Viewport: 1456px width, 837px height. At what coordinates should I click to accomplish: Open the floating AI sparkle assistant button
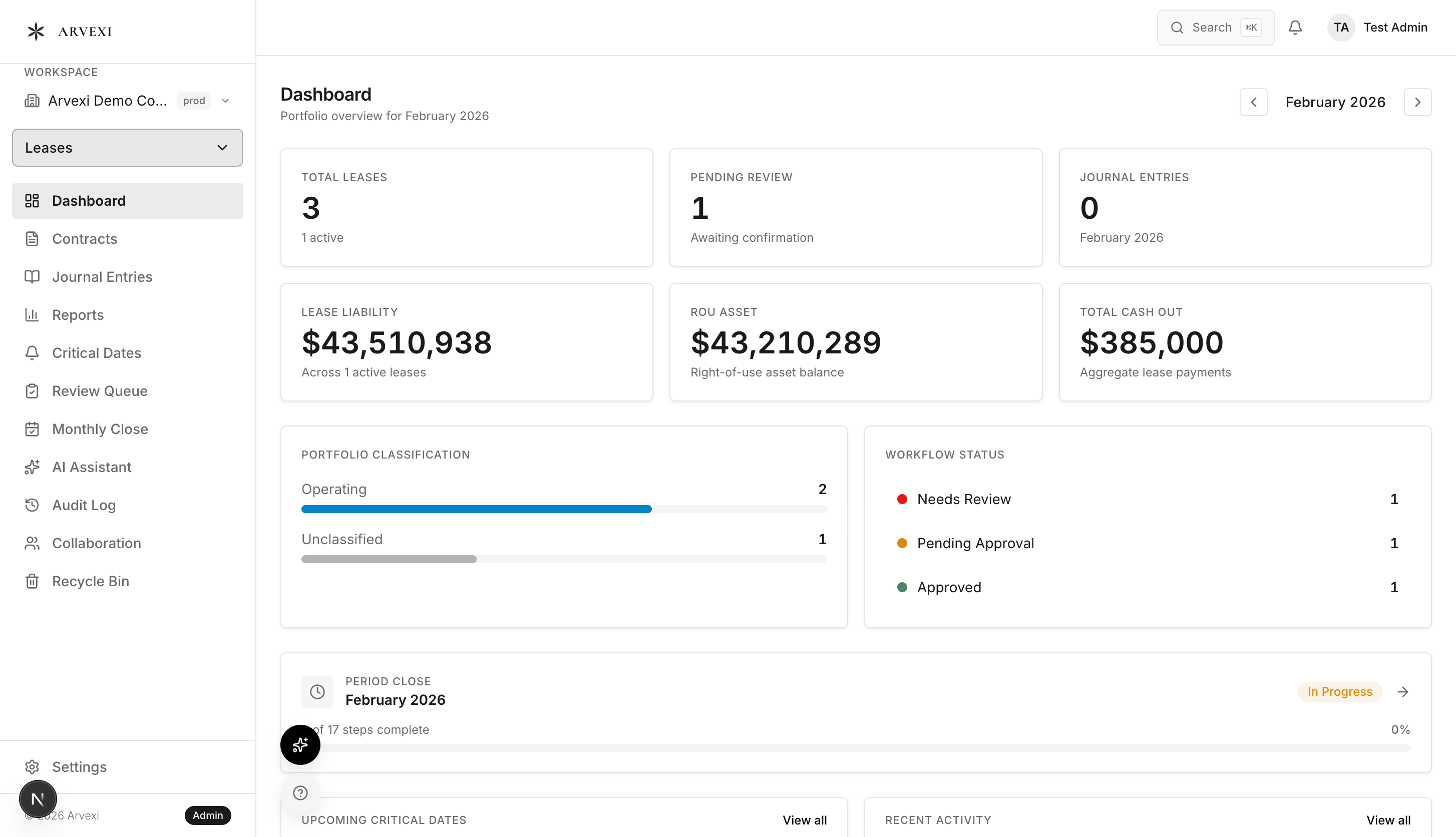300,744
